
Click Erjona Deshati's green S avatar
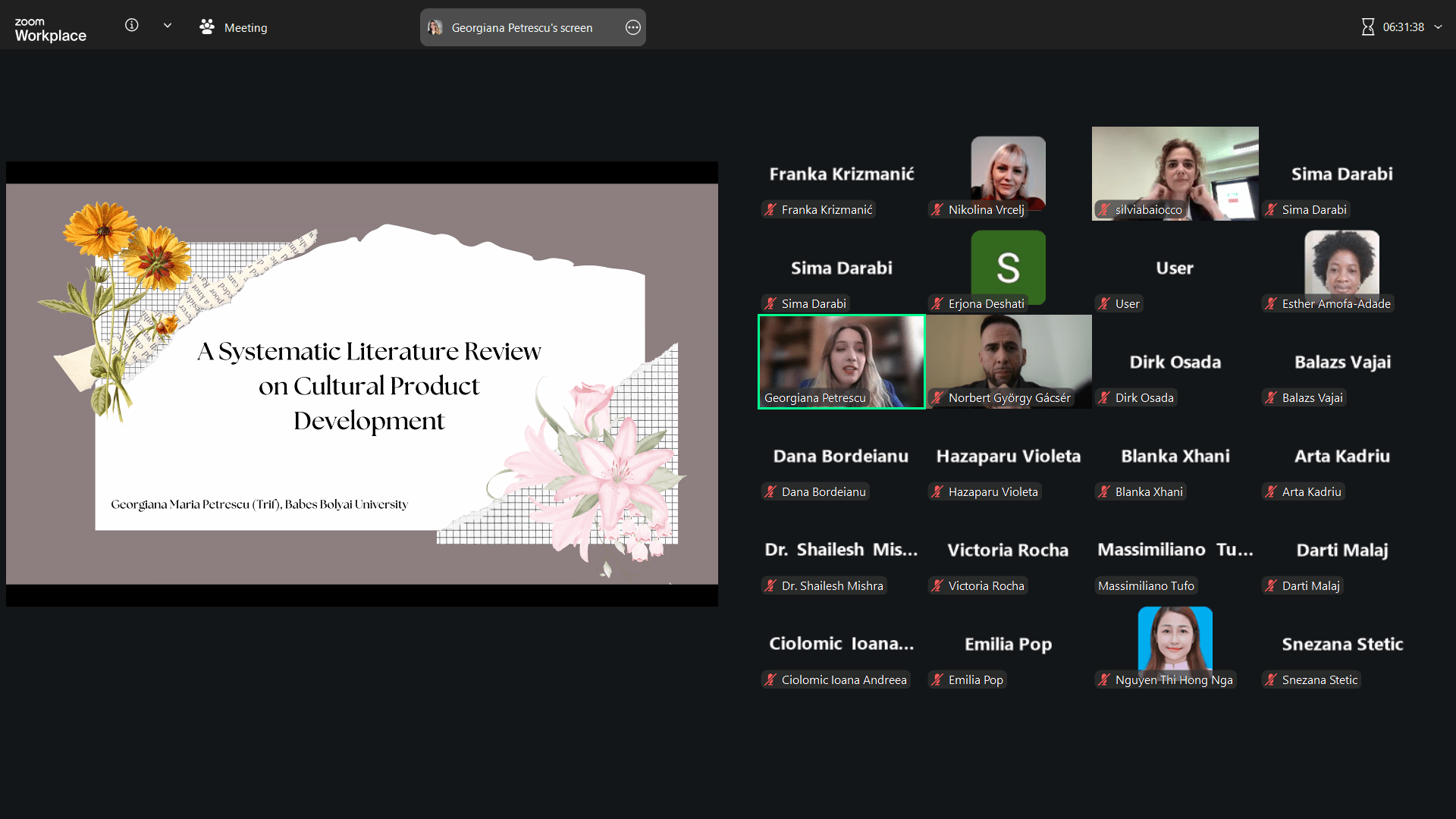1008,265
